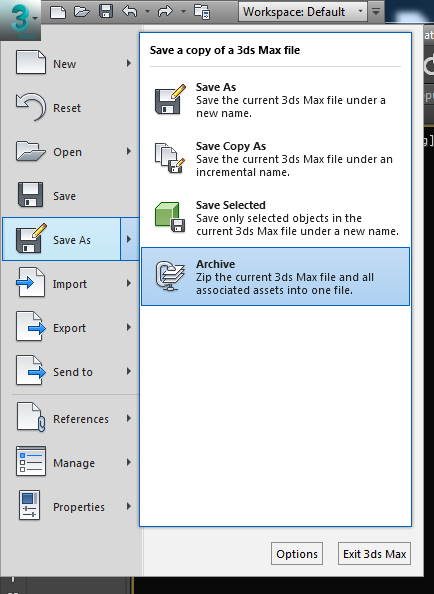The height and width of the screenshot is (594, 434).
Task: Click the Save As icon in submenu panel
Action: pyautogui.click(x=170, y=99)
